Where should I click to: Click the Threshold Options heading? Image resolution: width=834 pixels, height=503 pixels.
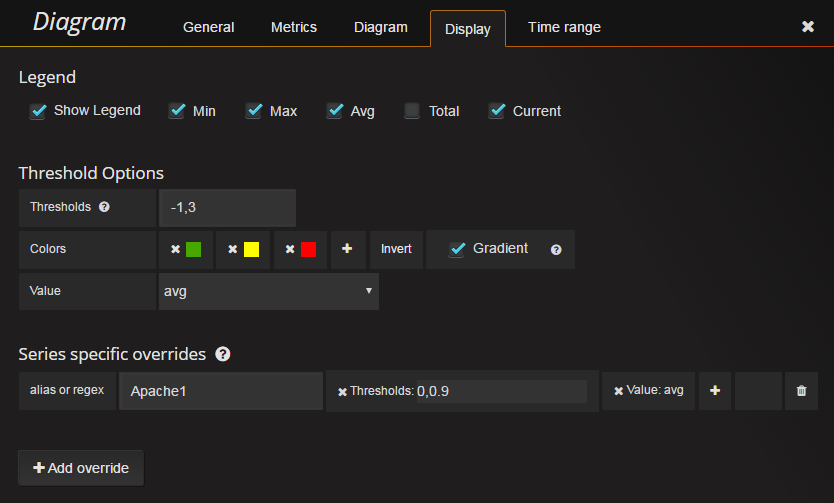[x=91, y=173]
